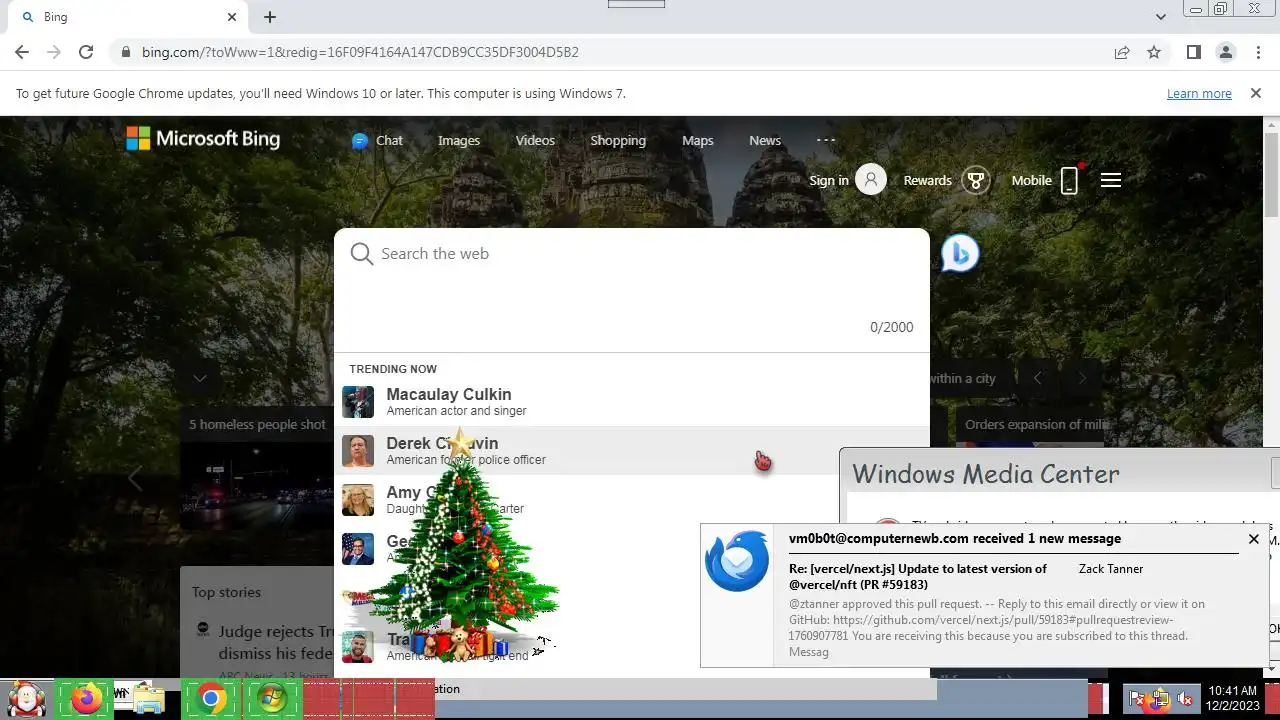Image resolution: width=1280 pixels, height=720 pixels.
Task: Open Orders expansion of military story
Action: pos(1037,424)
